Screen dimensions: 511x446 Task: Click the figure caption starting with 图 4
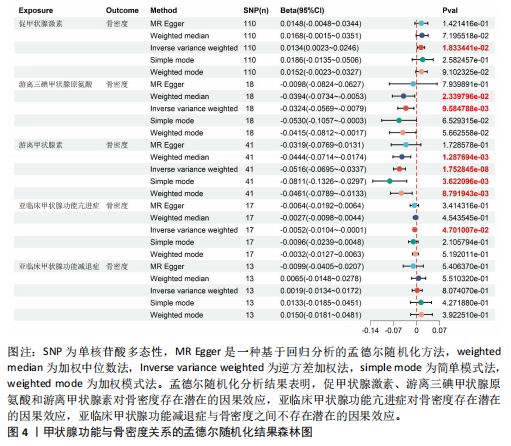click(160, 432)
